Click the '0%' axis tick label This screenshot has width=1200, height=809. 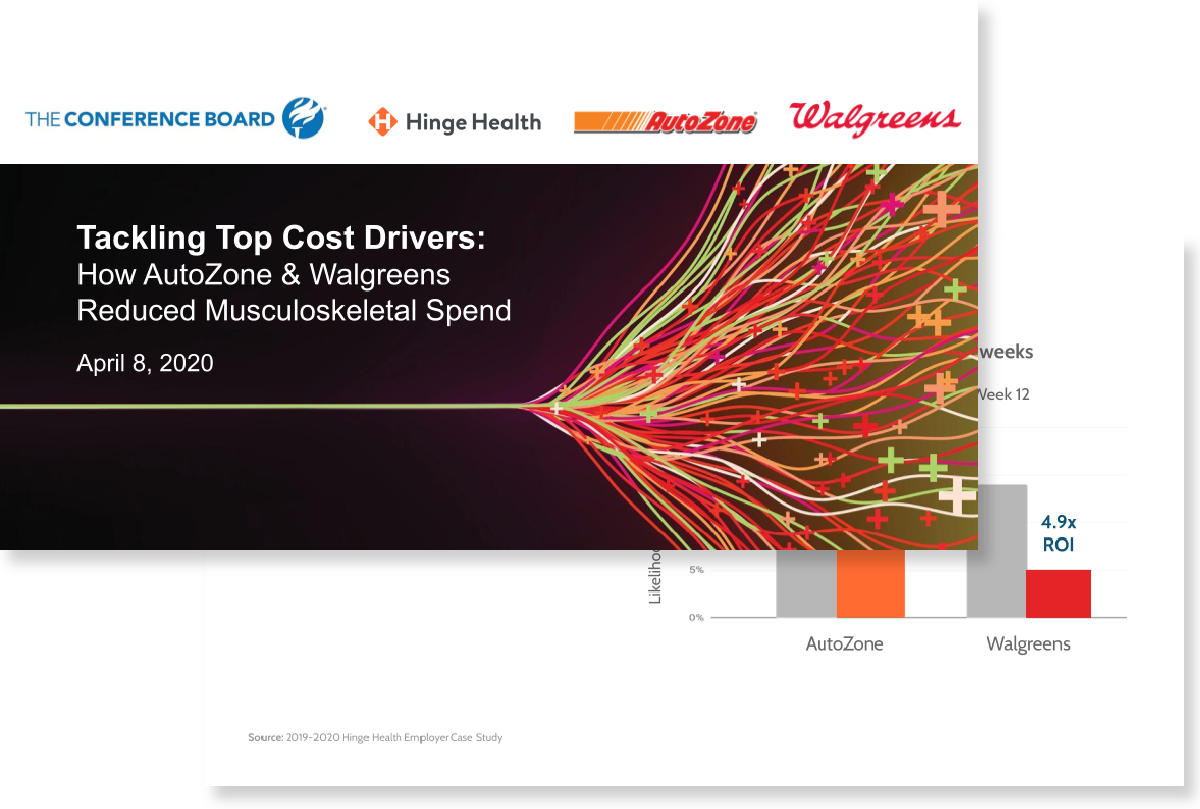[695, 617]
